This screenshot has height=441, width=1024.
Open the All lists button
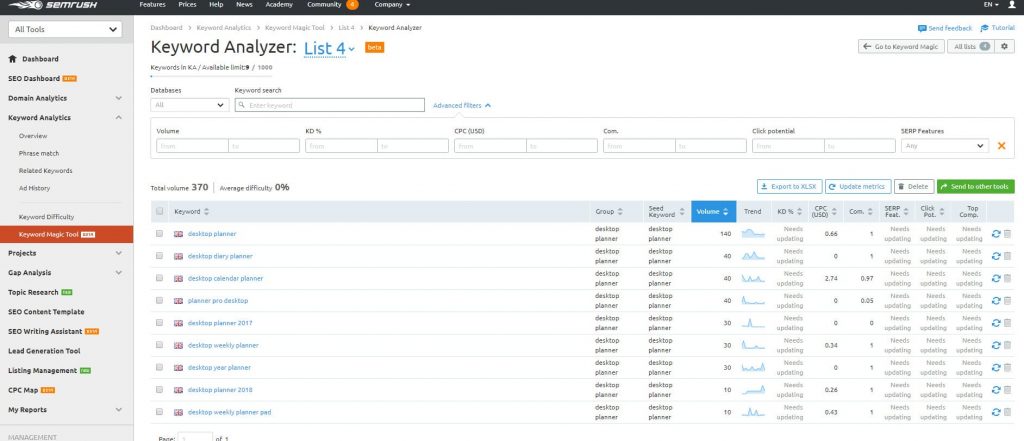[972, 46]
